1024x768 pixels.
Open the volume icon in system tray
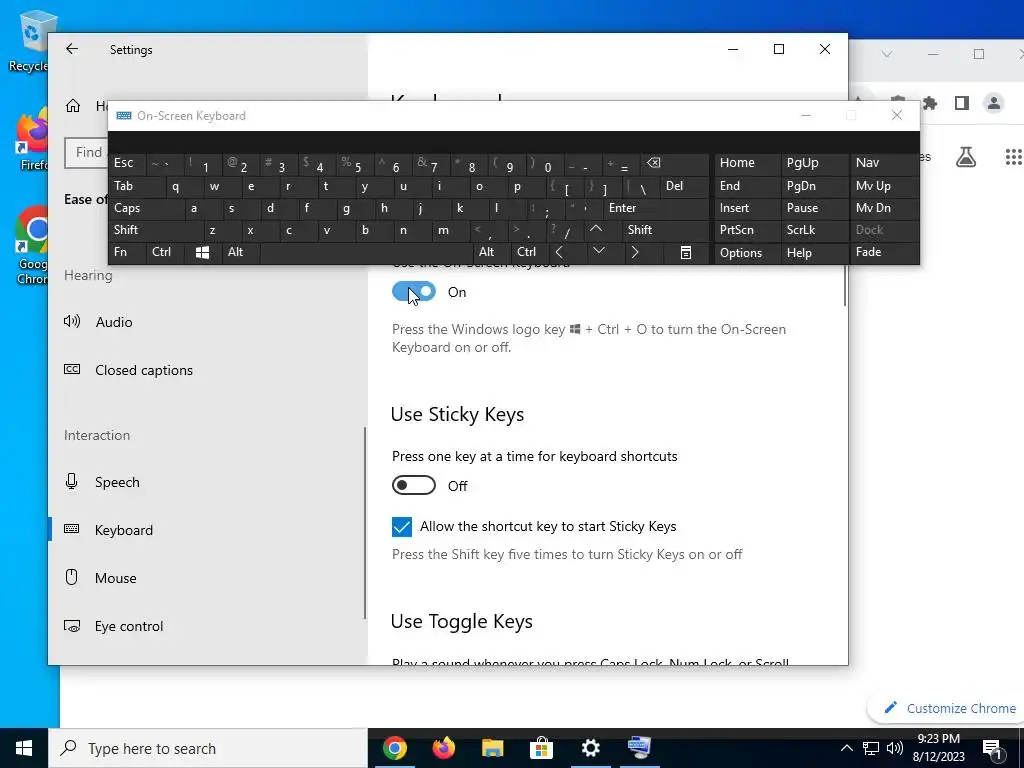click(x=895, y=748)
